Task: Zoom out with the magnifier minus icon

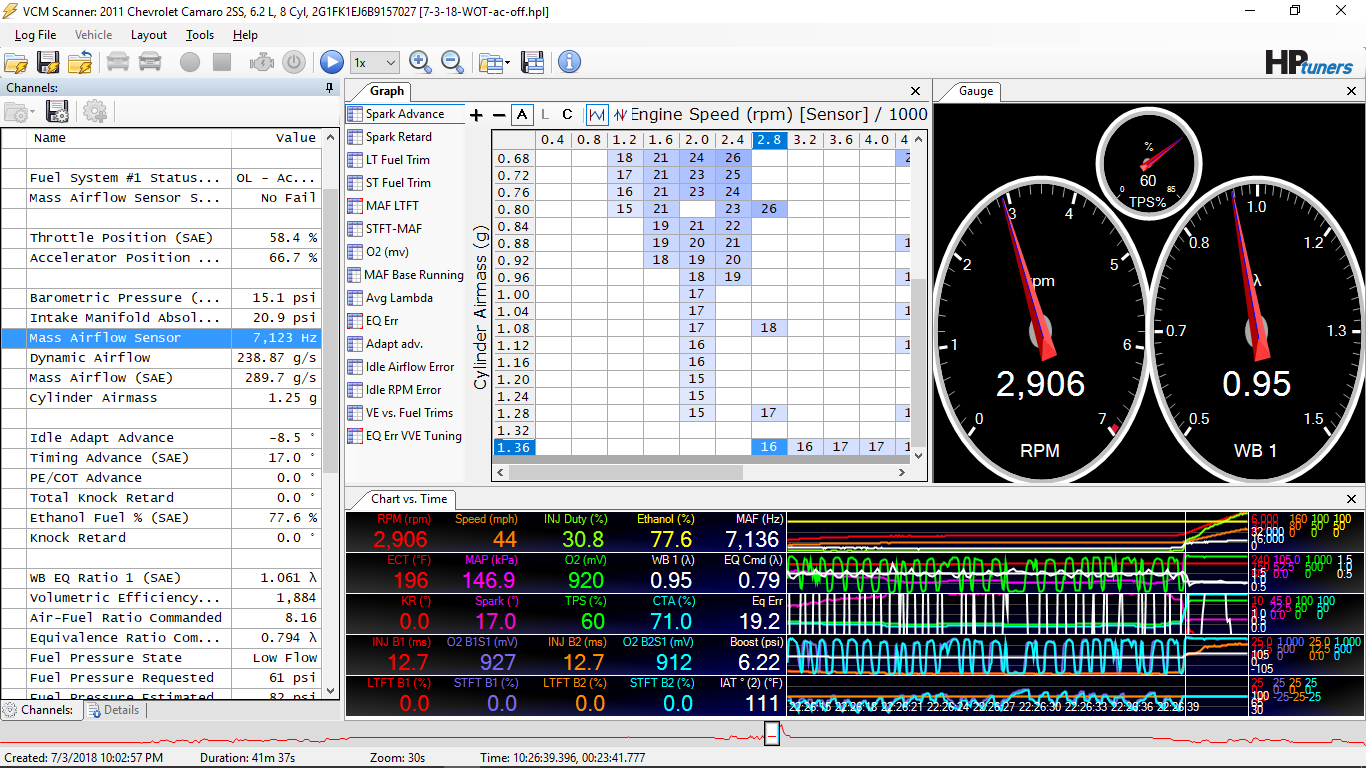Action: [453, 62]
